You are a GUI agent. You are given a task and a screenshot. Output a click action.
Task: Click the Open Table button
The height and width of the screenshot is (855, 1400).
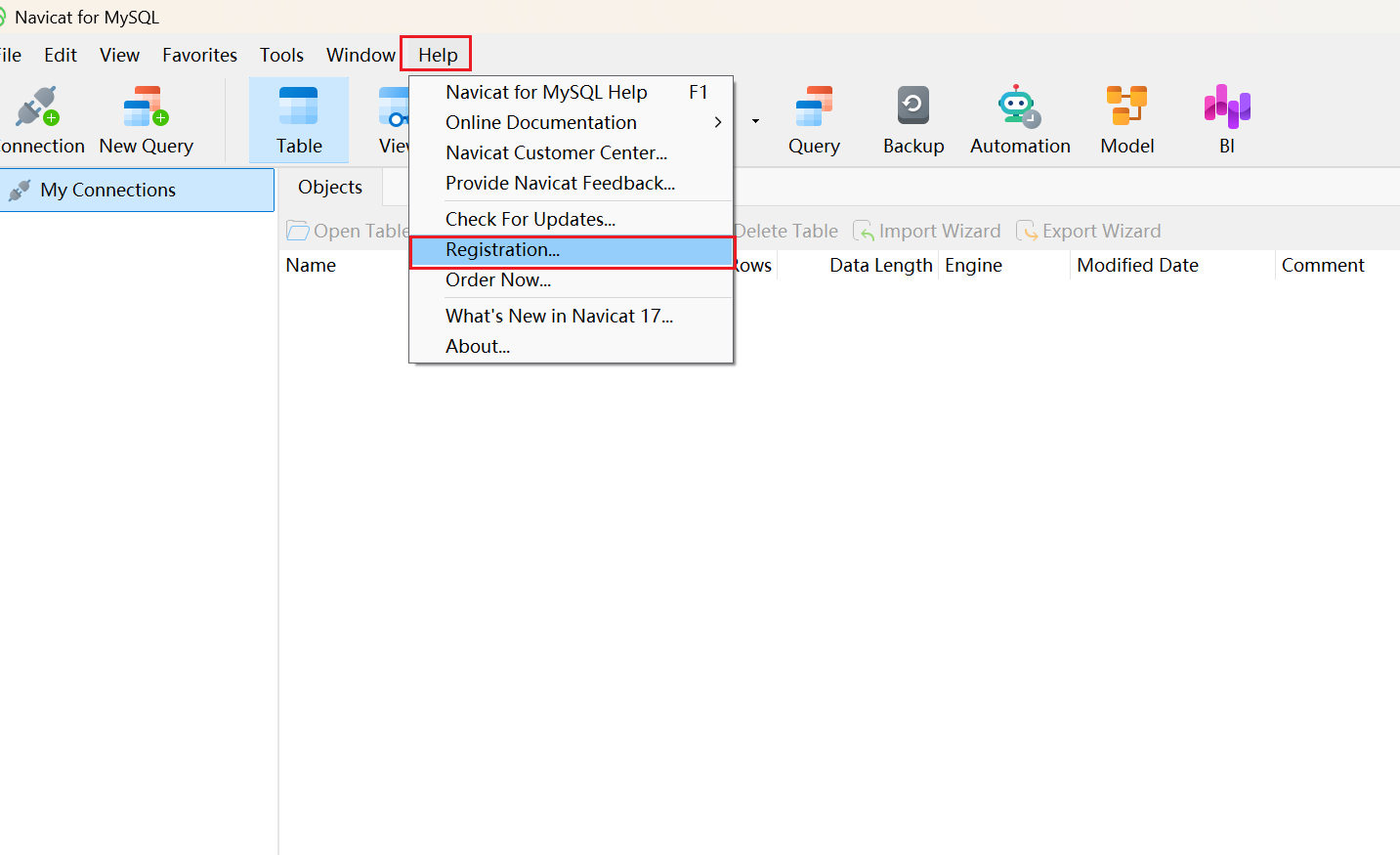(x=348, y=231)
